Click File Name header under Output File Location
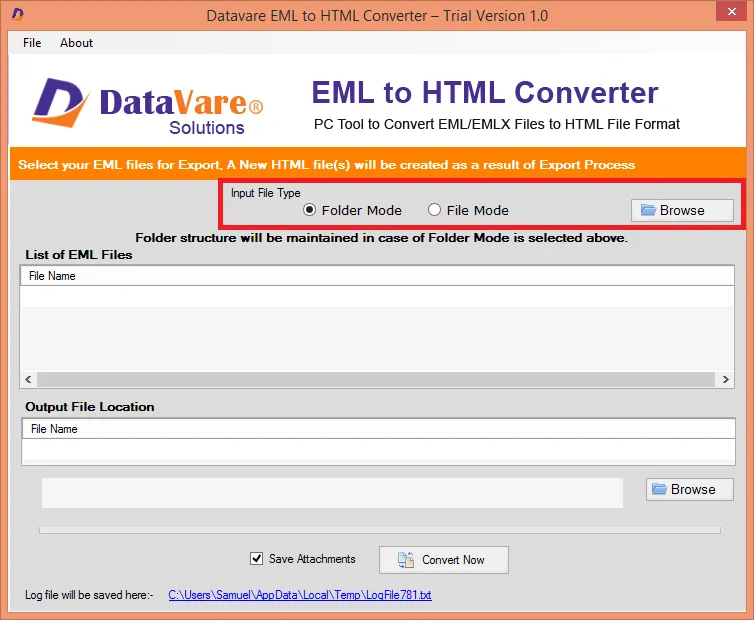754x620 pixels. [x=378, y=429]
